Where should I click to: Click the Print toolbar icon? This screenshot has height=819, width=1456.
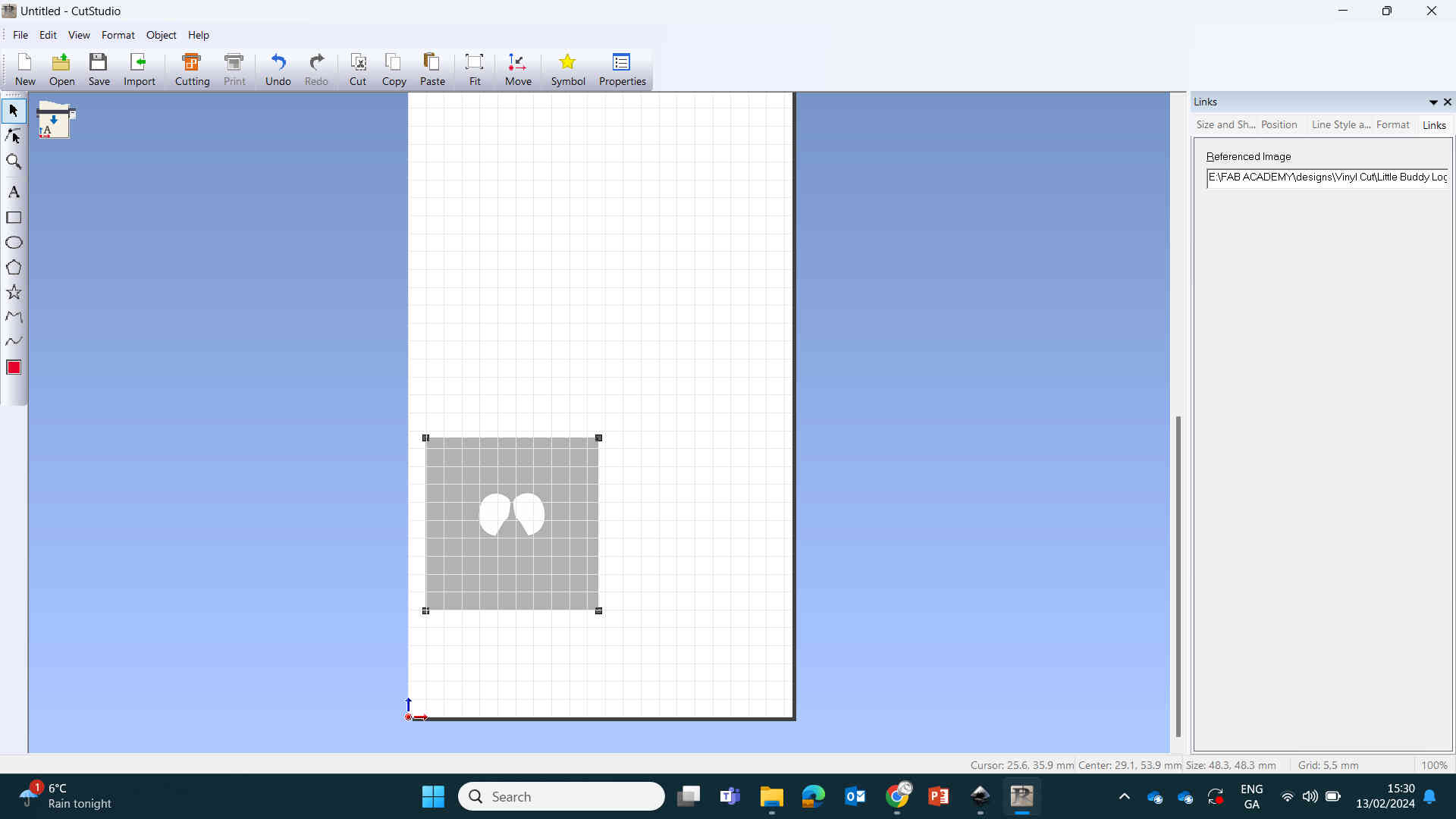234,70
